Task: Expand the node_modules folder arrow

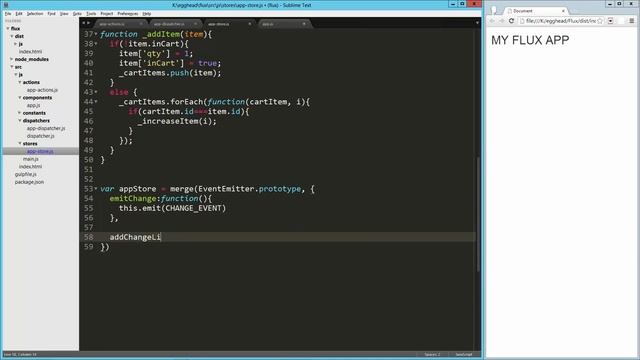Action: click(11, 59)
